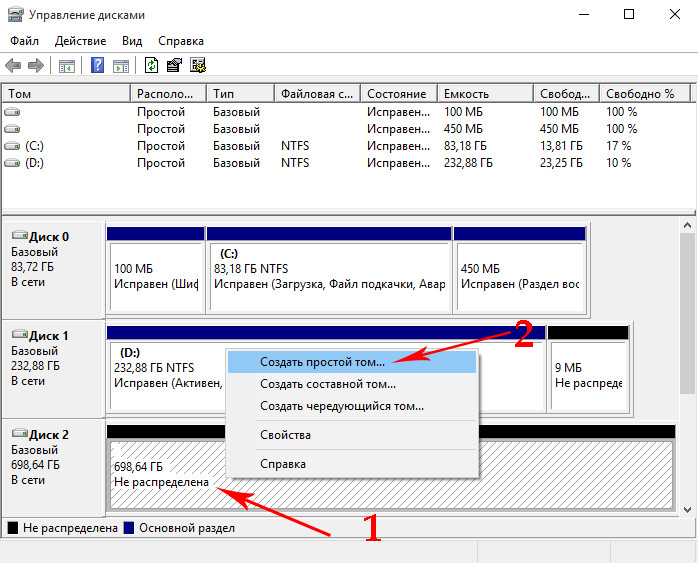Select the 450 МБ recovery partition block
The height and width of the screenshot is (563, 698).
coord(519,270)
